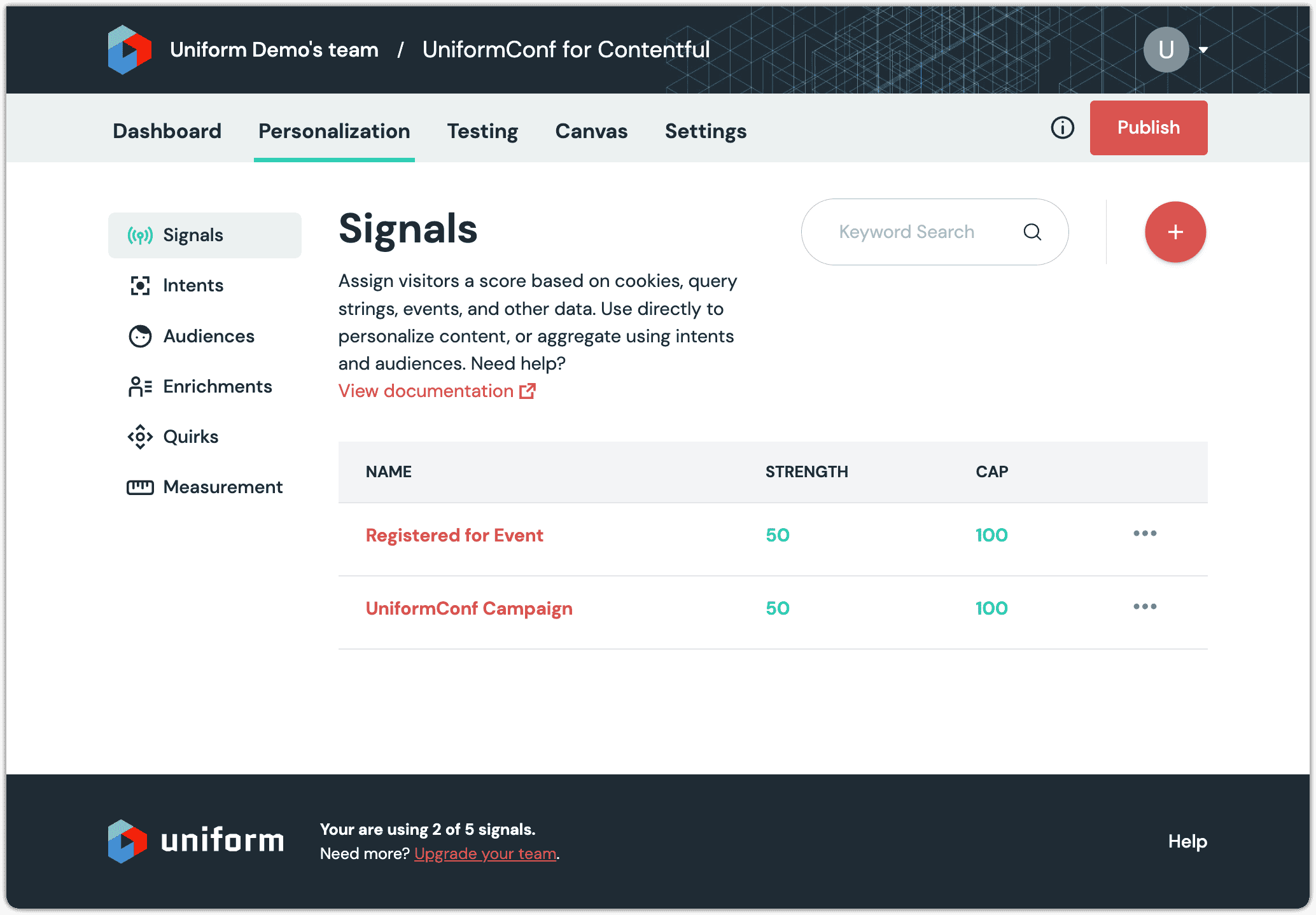The image size is (1316, 915).
Task: Click the search magnifier icon
Action: 1032,232
